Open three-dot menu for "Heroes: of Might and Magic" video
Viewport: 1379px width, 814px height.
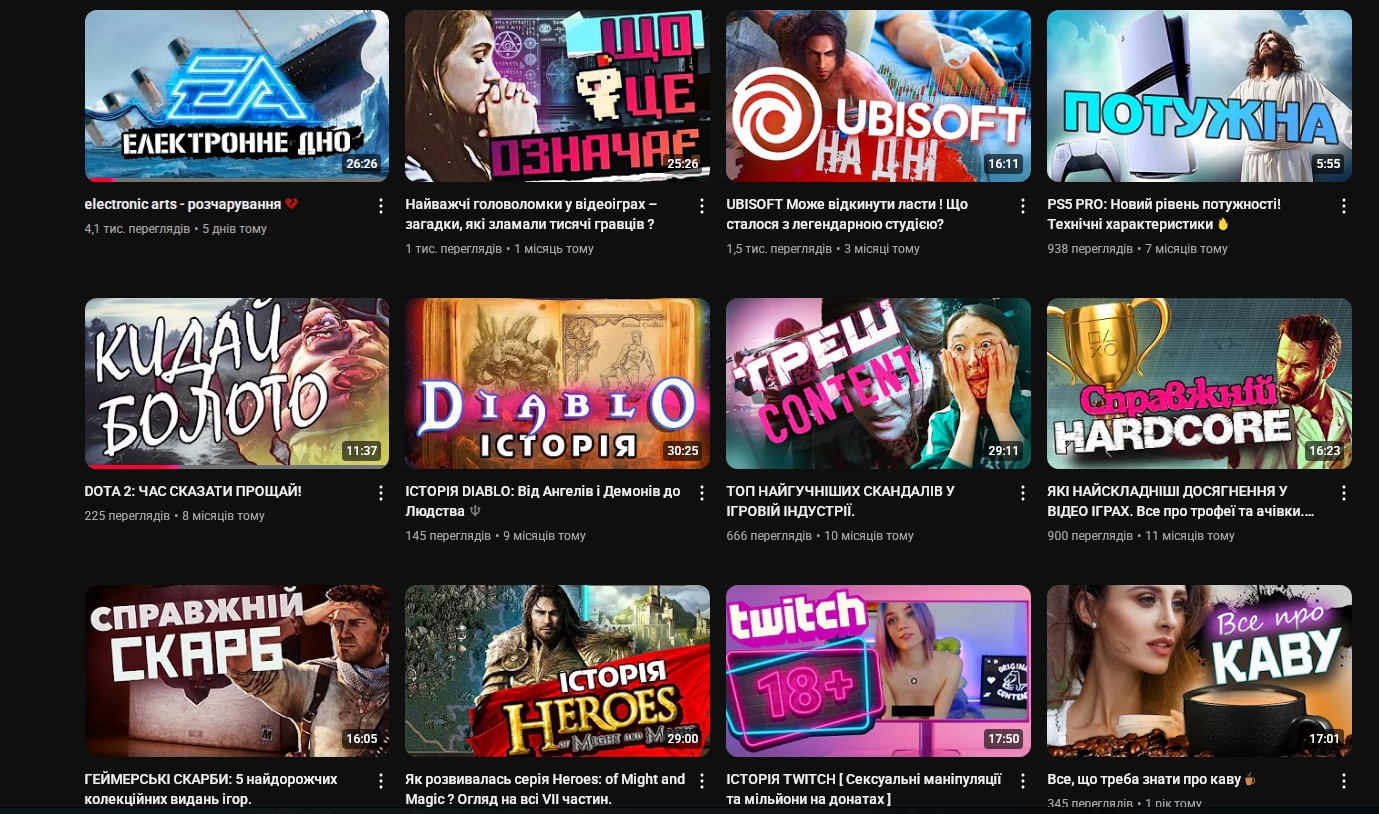tap(701, 781)
